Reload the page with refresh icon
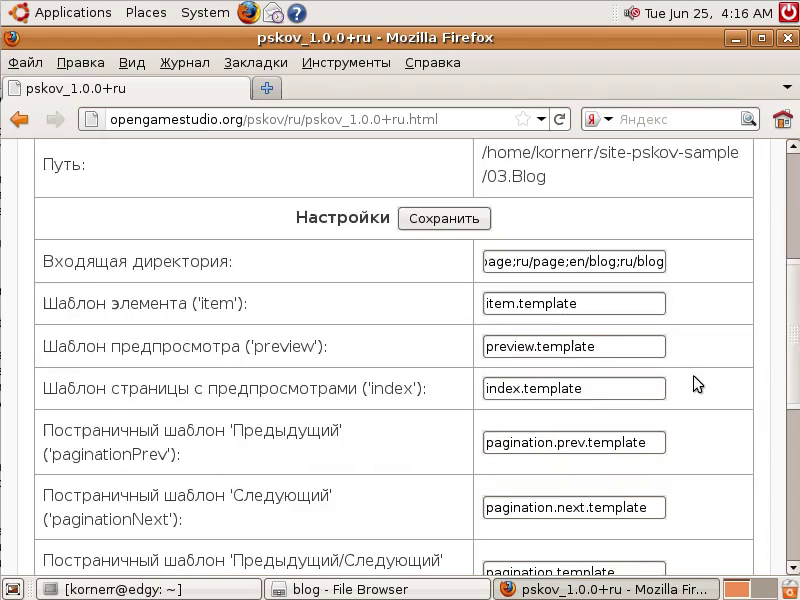The width and height of the screenshot is (800, 600). (560, 119)
